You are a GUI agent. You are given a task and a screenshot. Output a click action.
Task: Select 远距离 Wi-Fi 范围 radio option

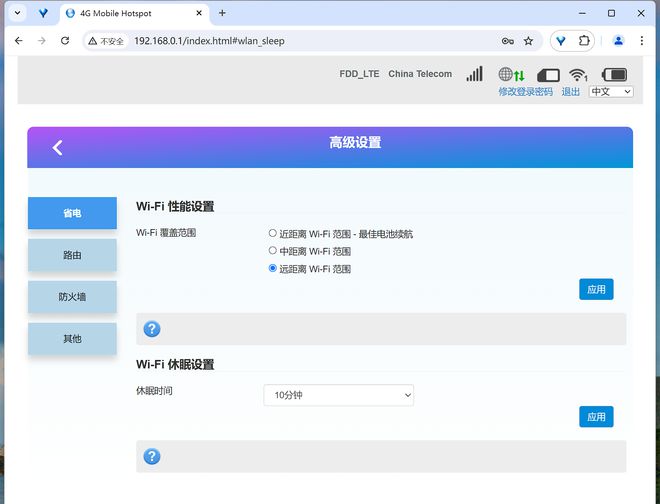tap(272, 268)
